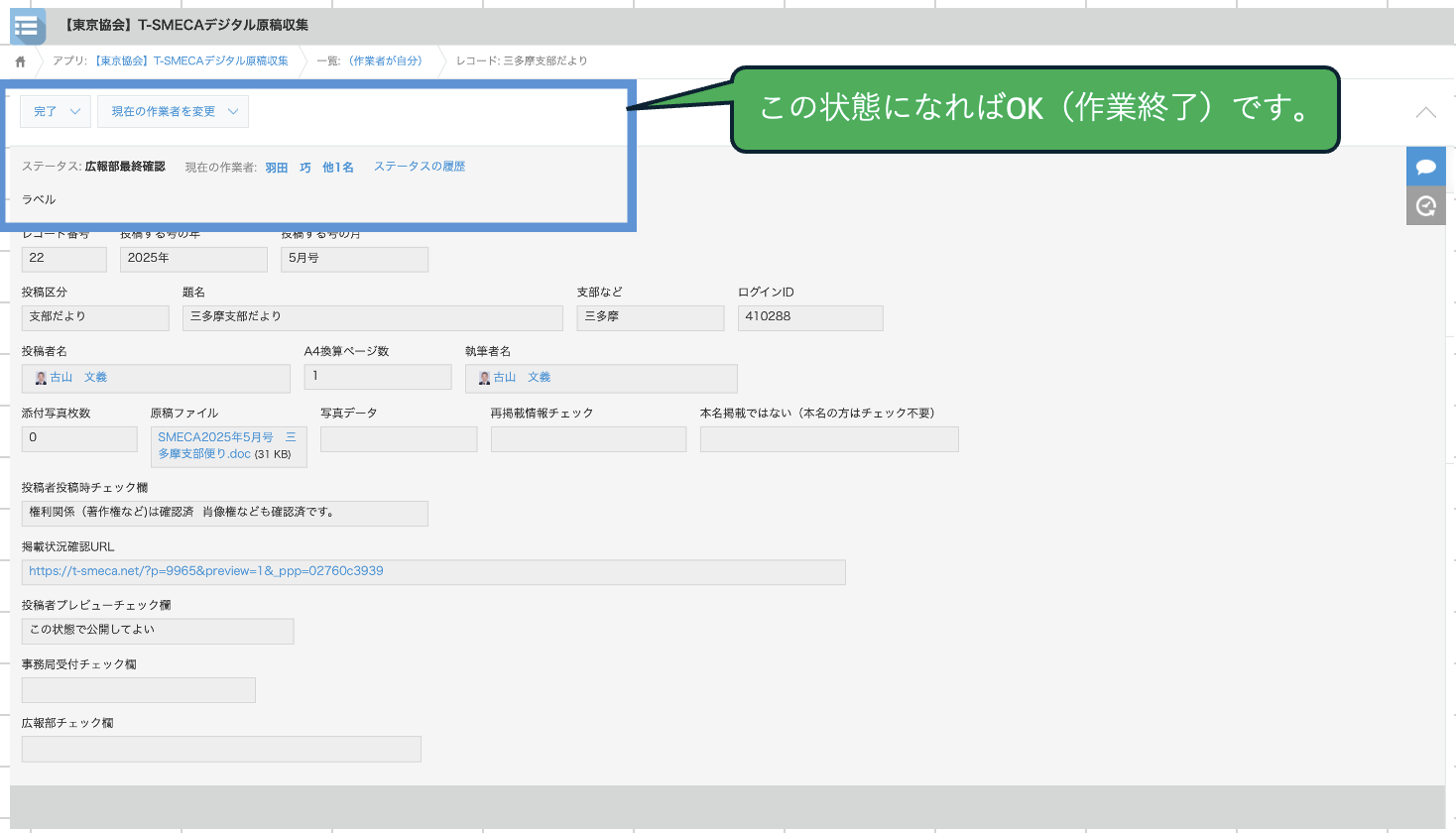
Task: View the ステータスの履歴 link
Action: point(420,167)
